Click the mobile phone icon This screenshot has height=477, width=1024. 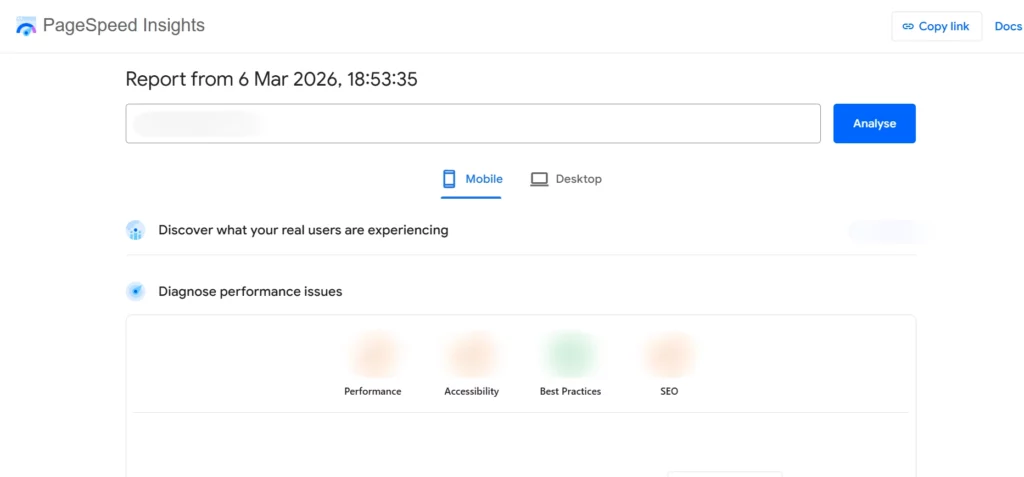[x=449, y=179]
